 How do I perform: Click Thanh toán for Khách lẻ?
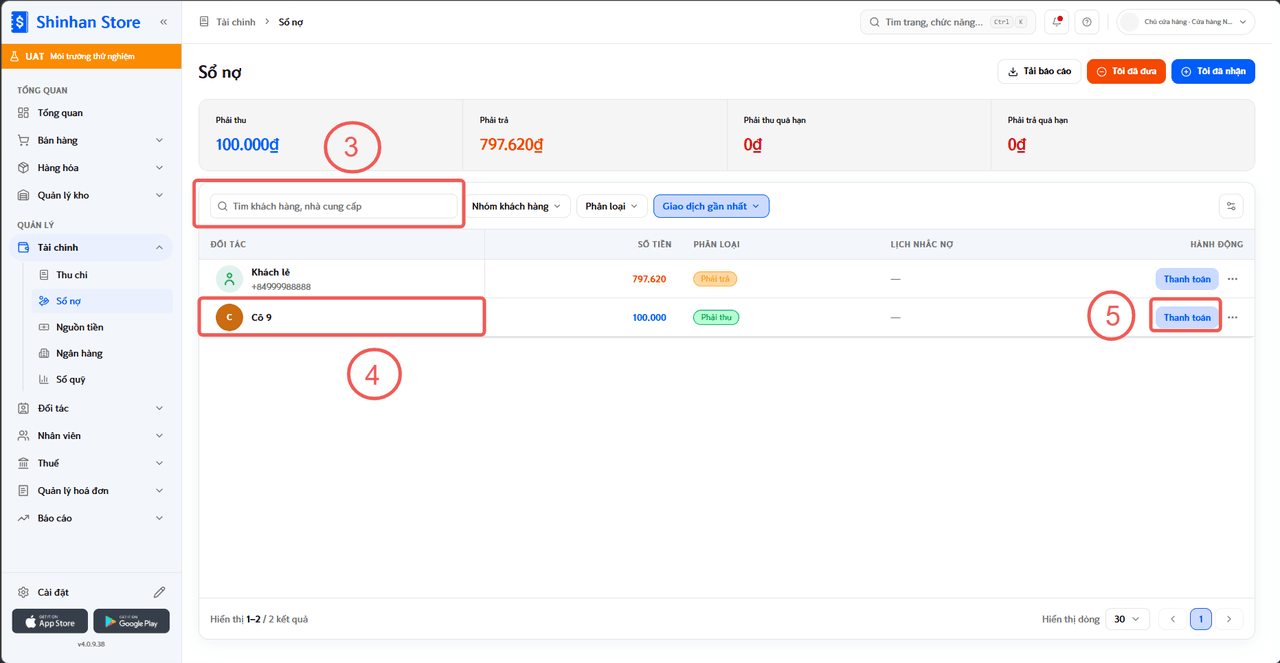1187,279
